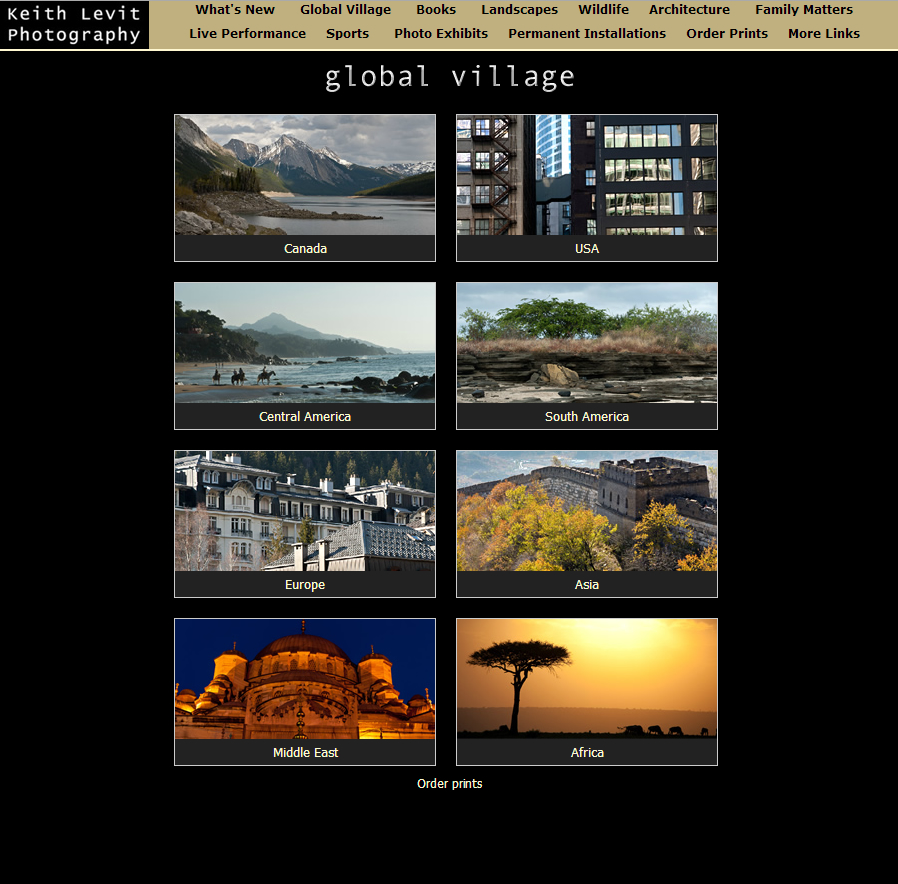
Task: Select the Middle East caption
Action: coord(305,752)
